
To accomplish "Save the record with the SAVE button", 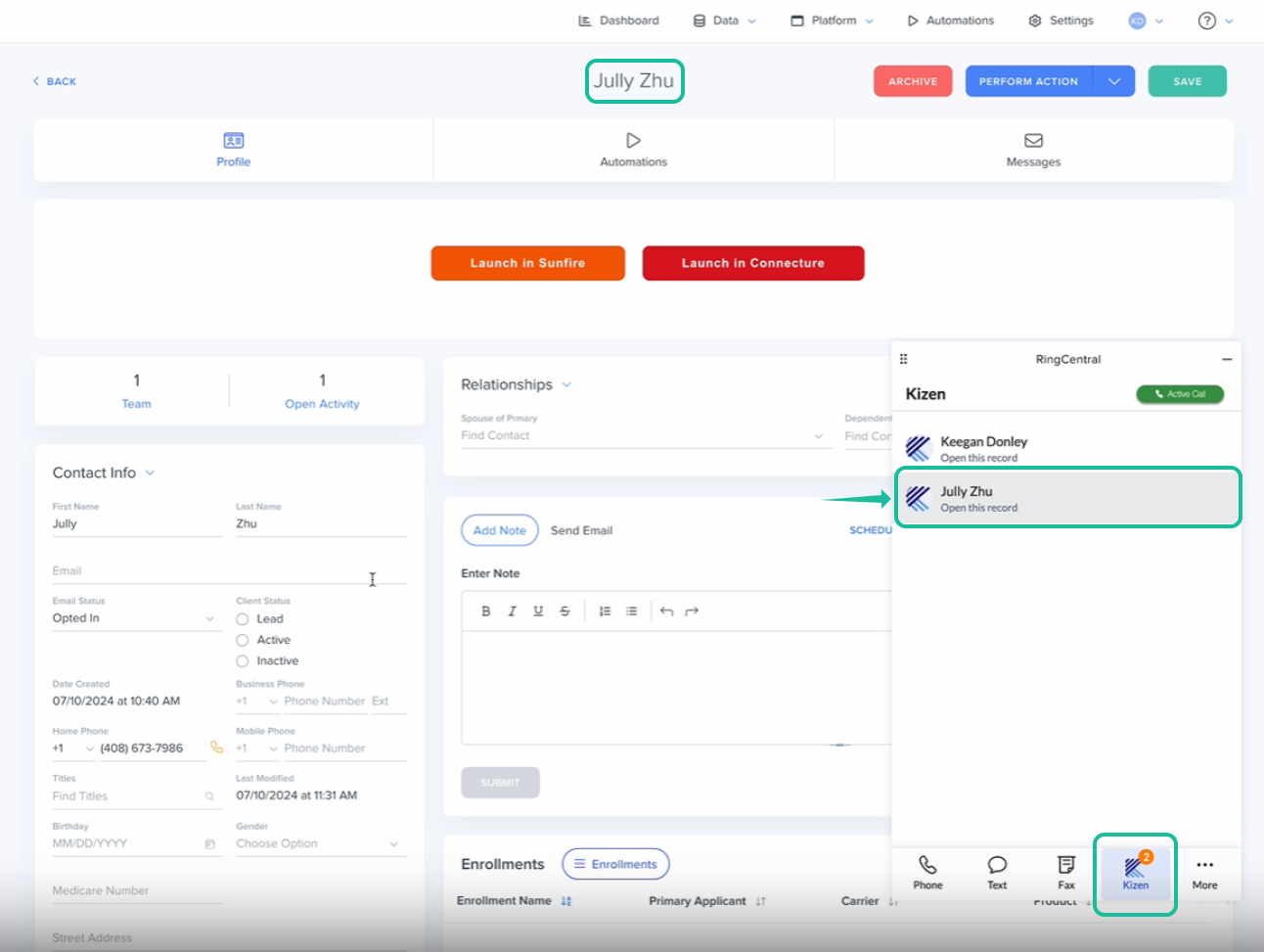I will [x=1187, y=81].
